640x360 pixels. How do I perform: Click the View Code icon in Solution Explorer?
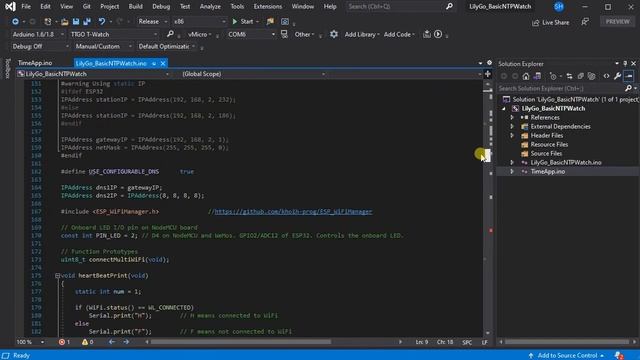click(x=607, y=76)
